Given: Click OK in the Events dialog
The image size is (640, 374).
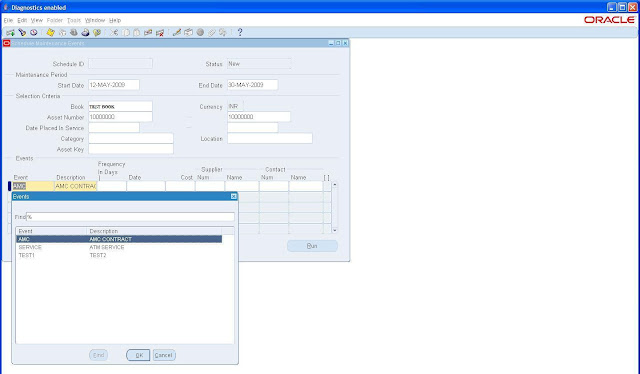Looking at the screenshot, I should (x=138, y=355).
